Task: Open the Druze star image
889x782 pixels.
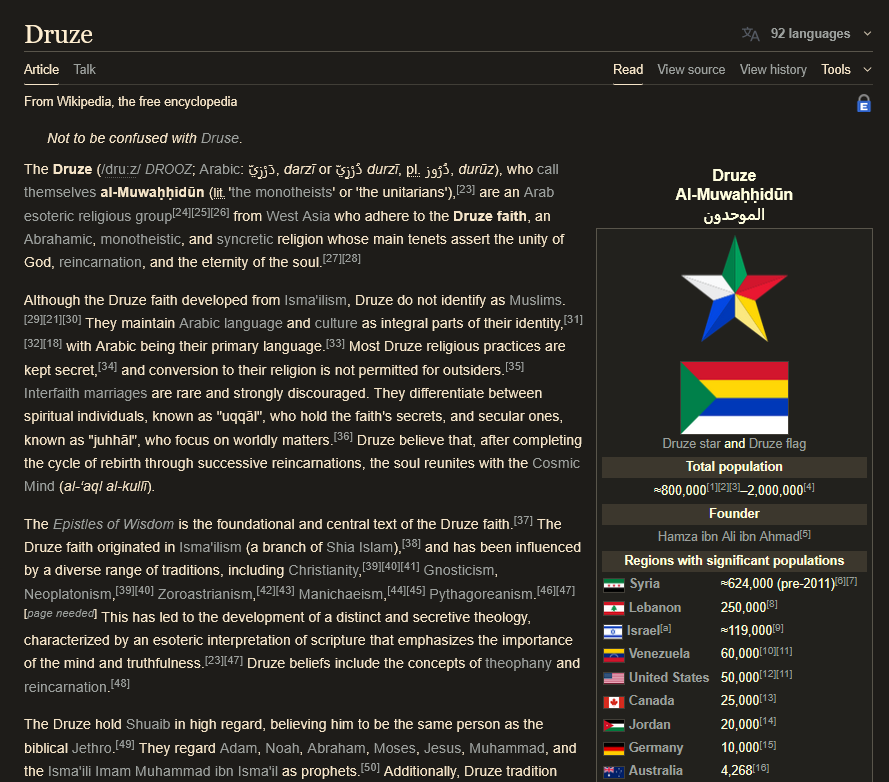Action: tap(734, 289)
